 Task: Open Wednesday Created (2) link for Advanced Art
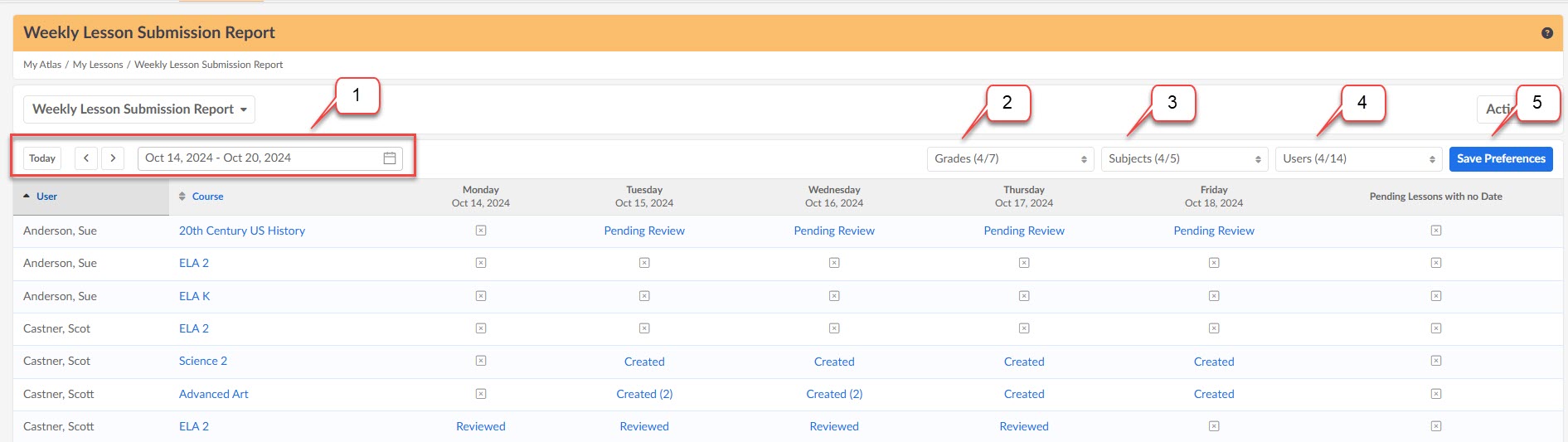834,394
